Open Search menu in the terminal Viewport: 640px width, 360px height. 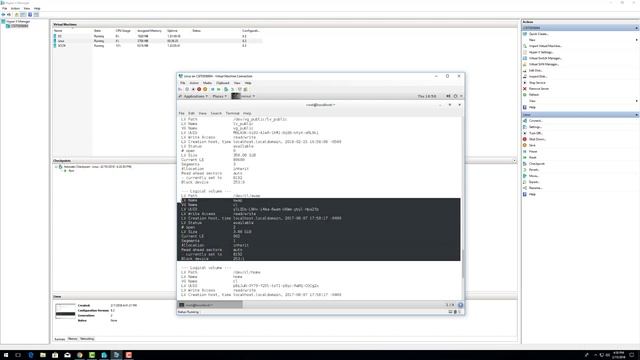pyautogui.click(x=216, y=113)
